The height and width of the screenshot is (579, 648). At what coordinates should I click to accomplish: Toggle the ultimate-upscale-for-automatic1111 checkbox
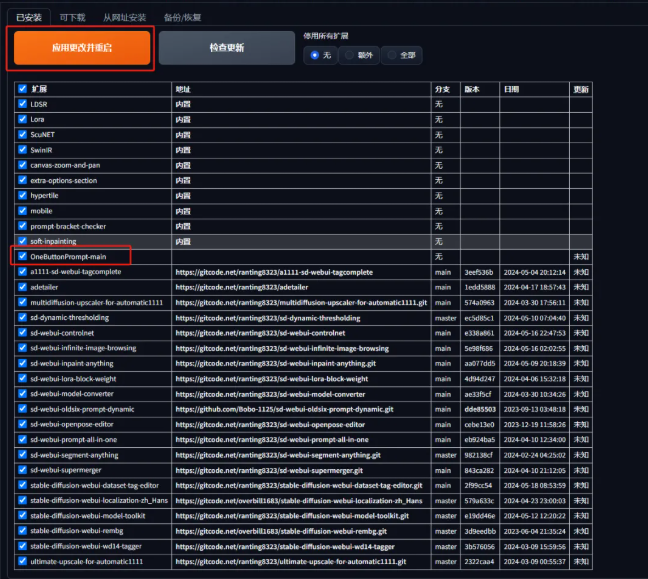coord(22,561)
